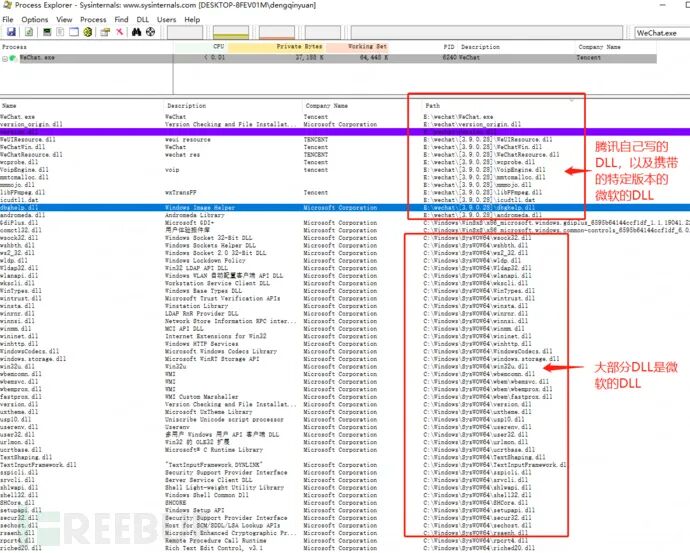Select the WeChatResource.dll row

[x=345, y=154]
